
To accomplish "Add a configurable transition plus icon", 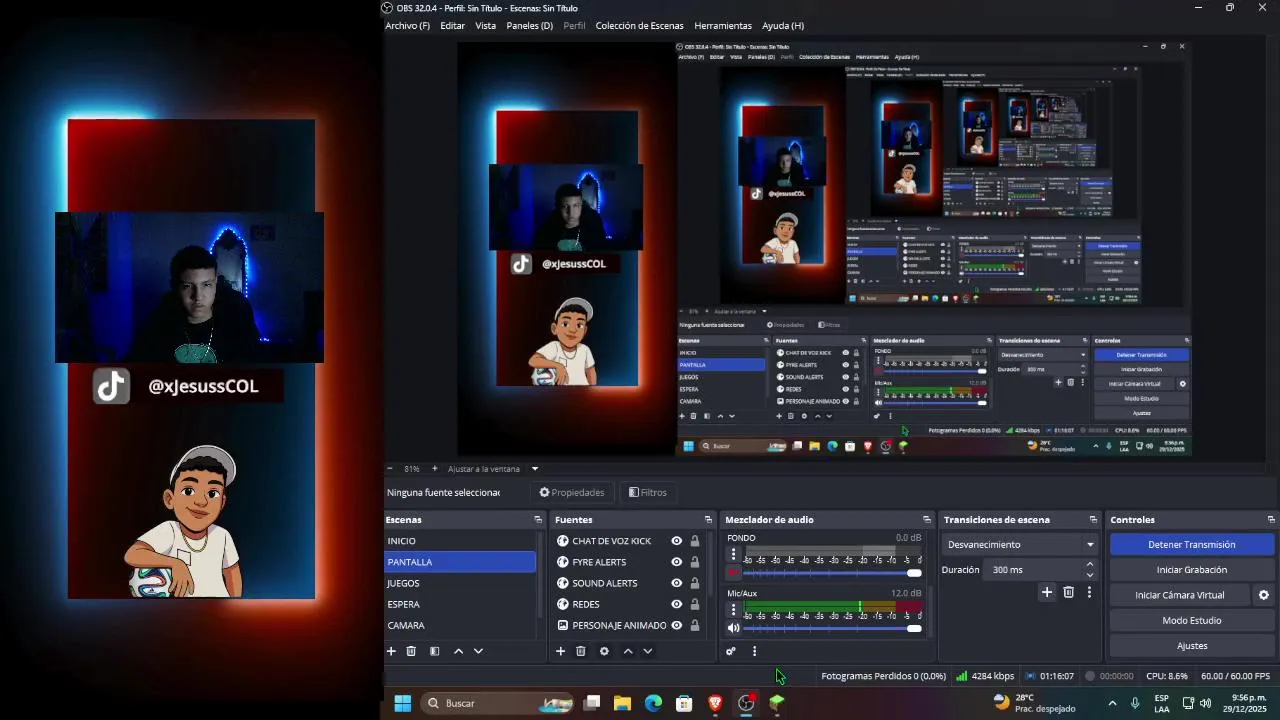I will tap(1047, 592).
